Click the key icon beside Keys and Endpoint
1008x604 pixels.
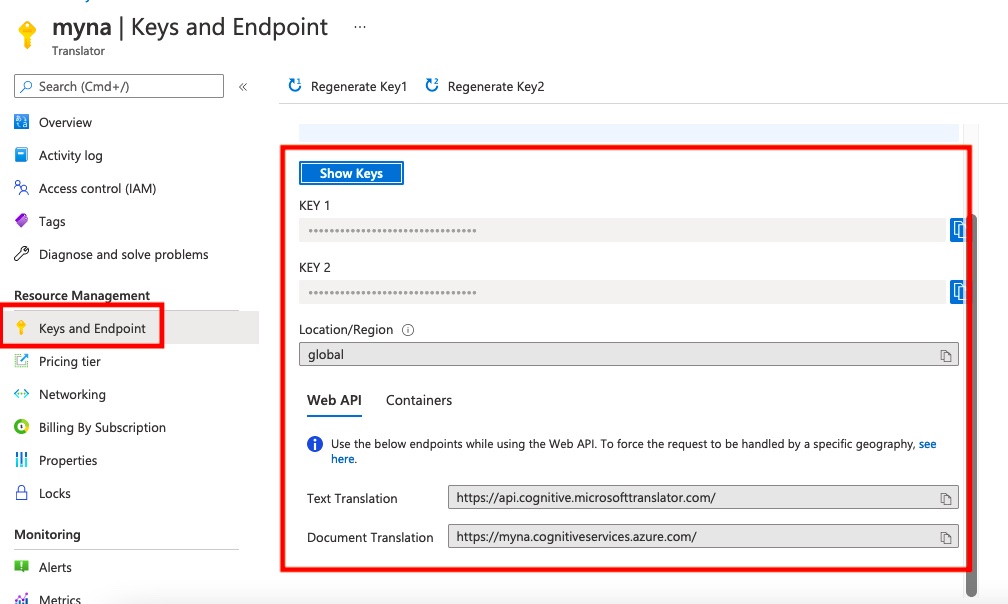(21, 328)
